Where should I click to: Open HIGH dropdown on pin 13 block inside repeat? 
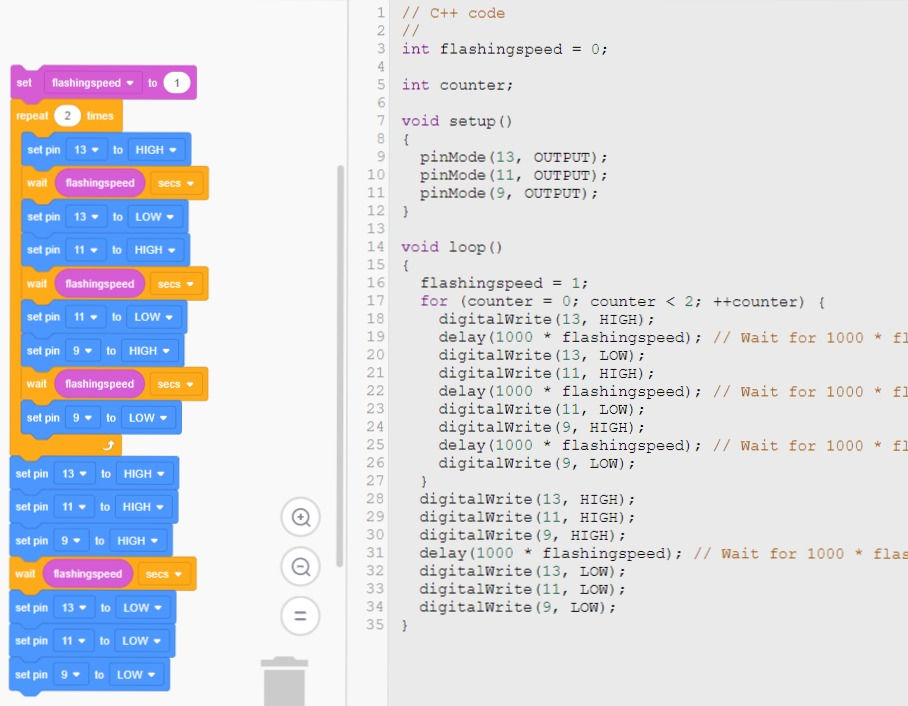pos(156,150)
